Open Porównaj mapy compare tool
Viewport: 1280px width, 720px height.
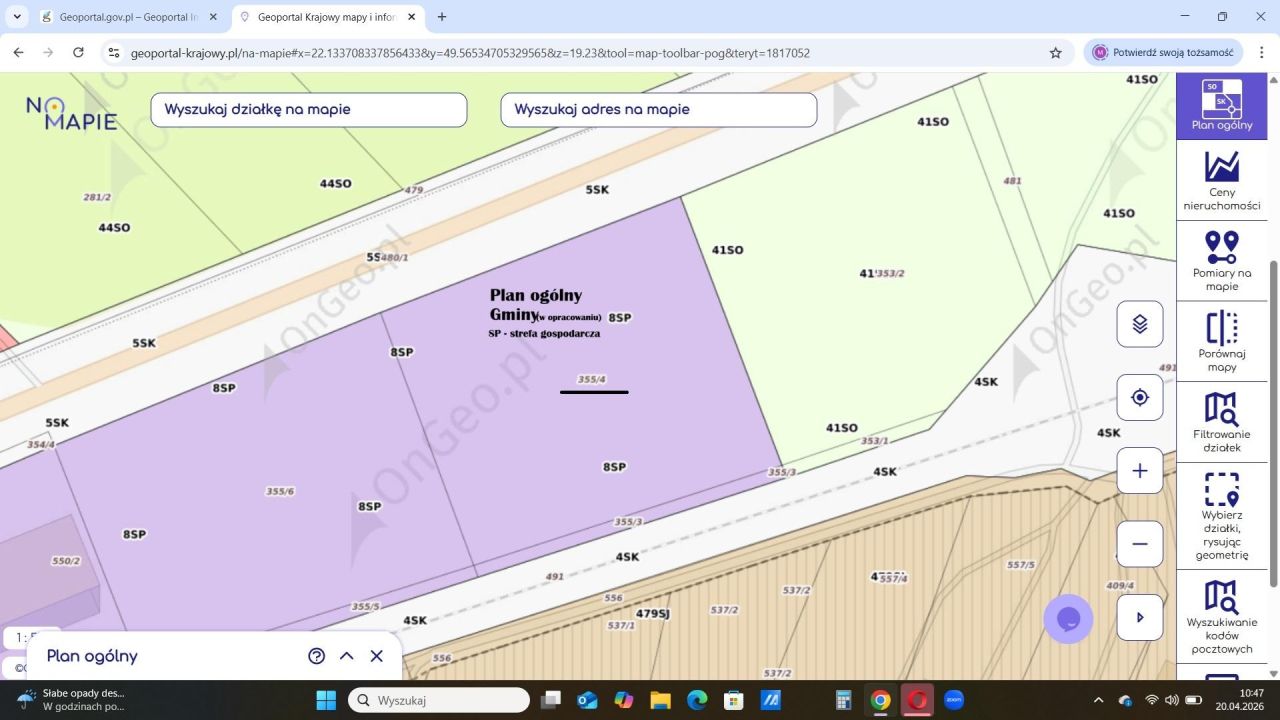click(1221, 342)
